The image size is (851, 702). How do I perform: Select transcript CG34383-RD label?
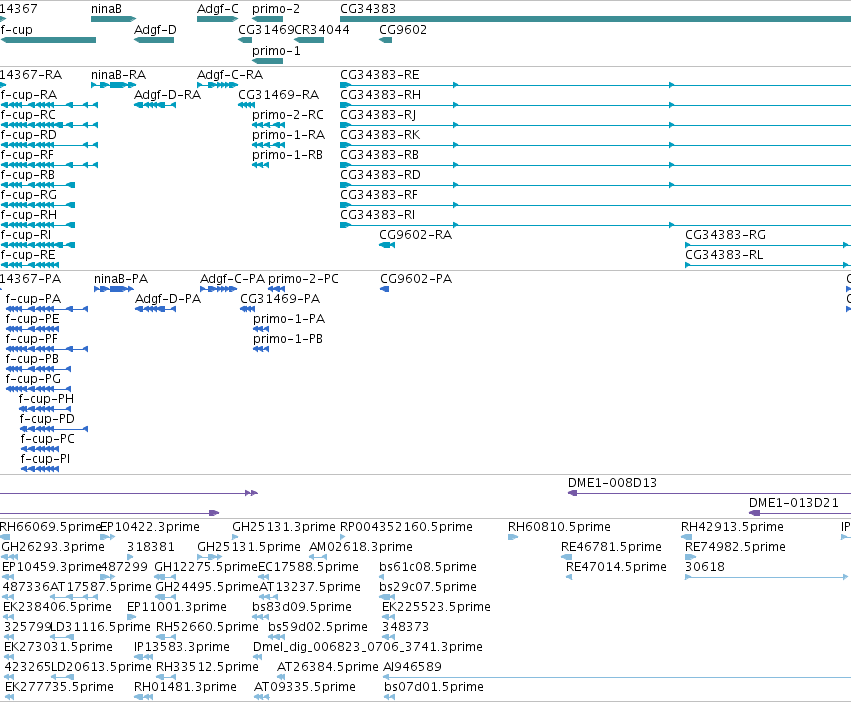point(380,175)
